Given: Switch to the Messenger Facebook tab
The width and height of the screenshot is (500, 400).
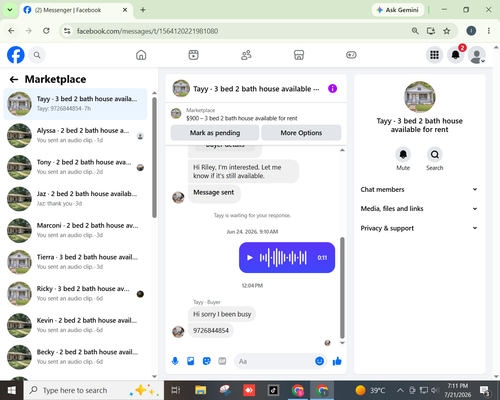Looking at the screenshot, I should tap(76, 10).
